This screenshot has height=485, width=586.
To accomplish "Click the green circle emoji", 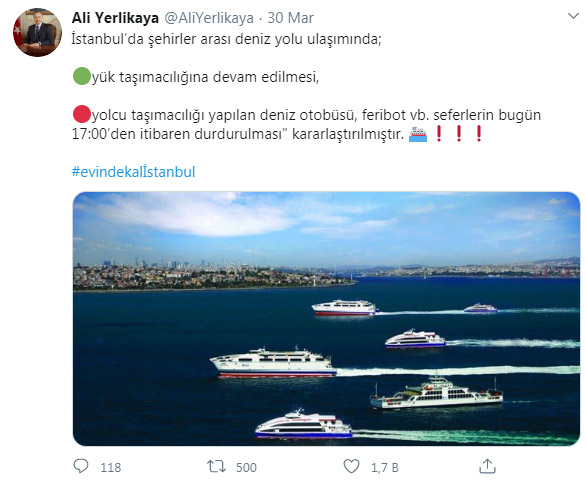I will pos(81,76).
